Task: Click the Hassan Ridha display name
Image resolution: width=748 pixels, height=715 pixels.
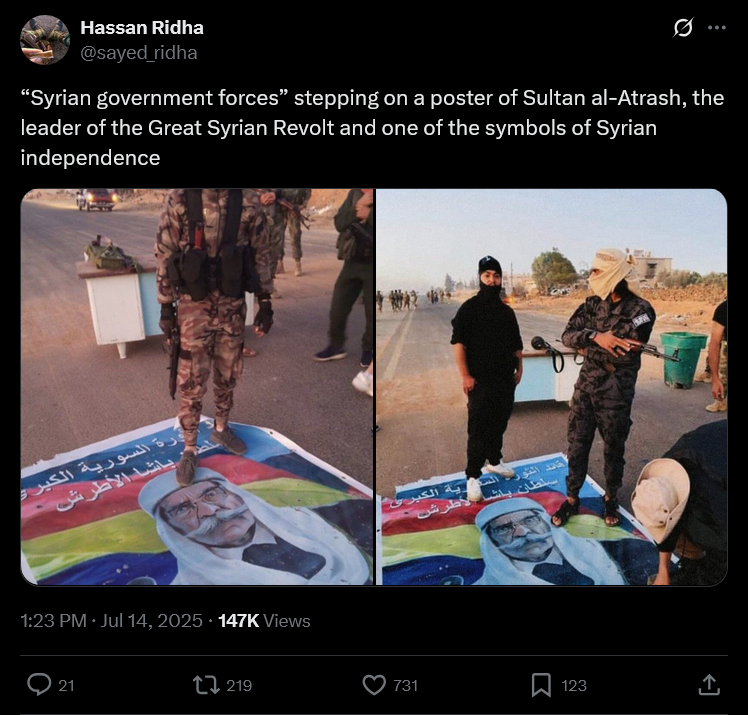Action: (x=142, y=28)
